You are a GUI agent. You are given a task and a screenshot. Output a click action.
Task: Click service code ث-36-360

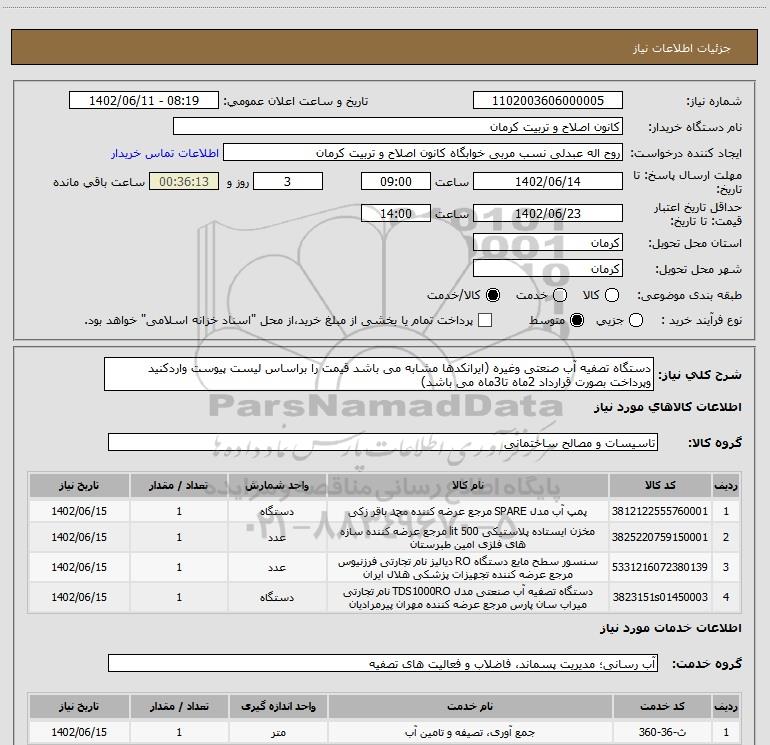[662, 732]
